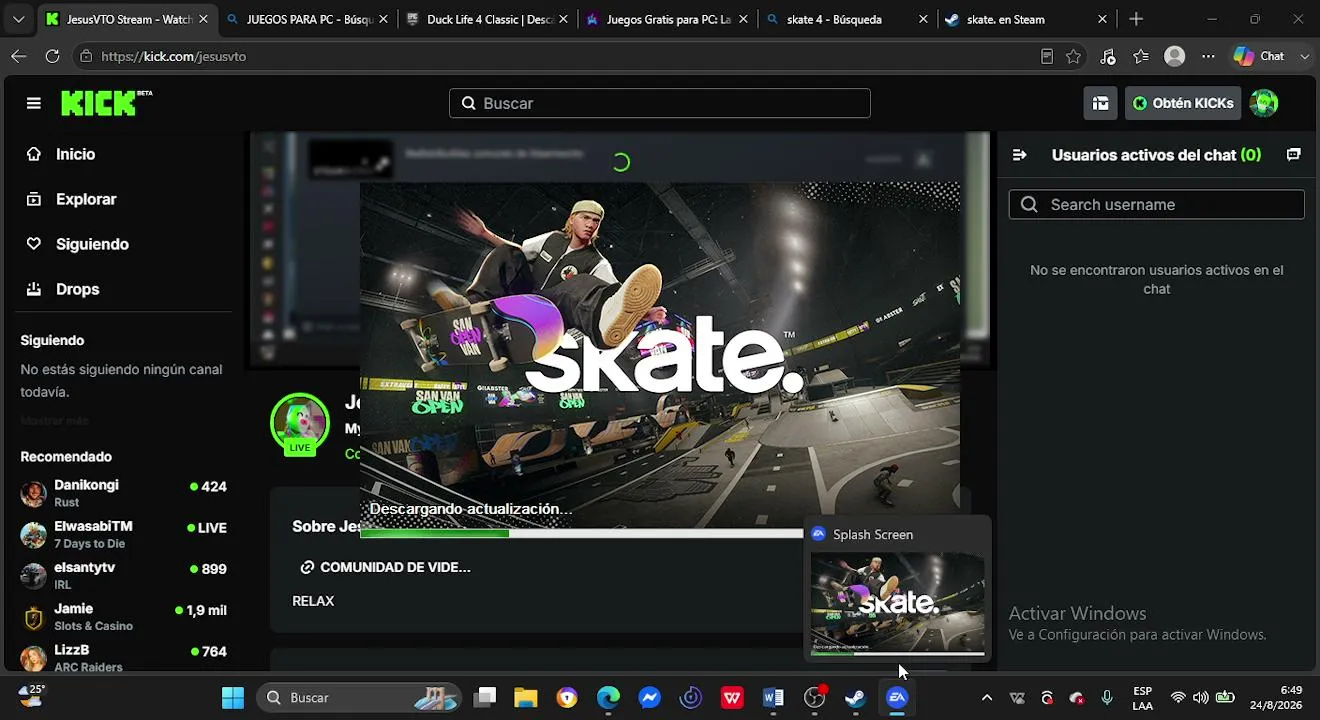Click the microphone icon in system tray
1320x720 pixels.
click(1107, 698)
